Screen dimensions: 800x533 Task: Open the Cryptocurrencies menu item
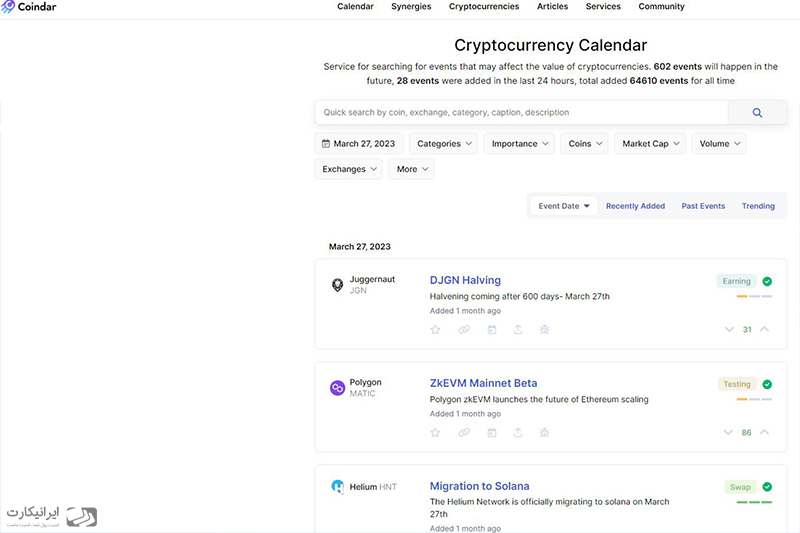pyautogui.click(x=484, y=7)
